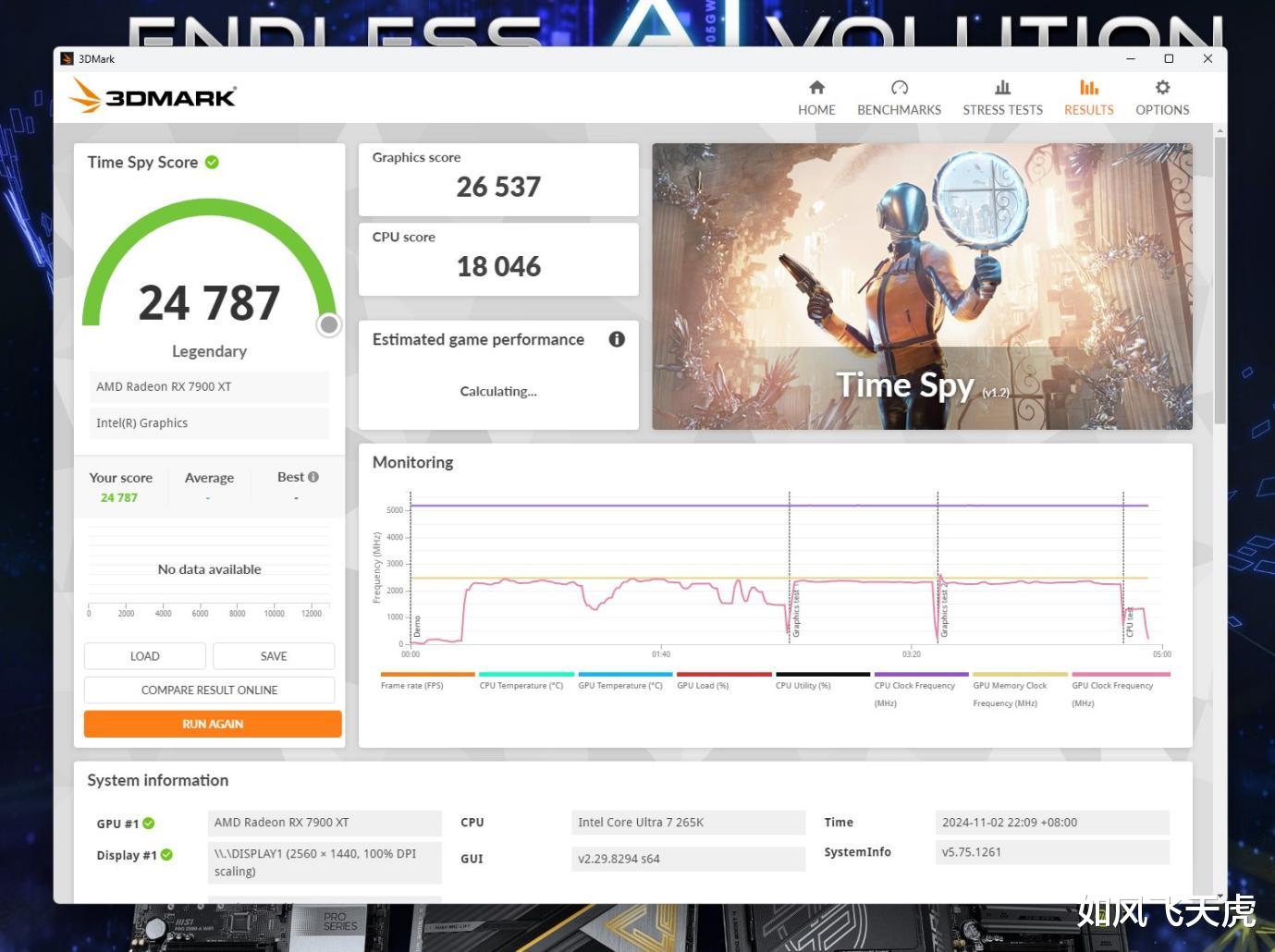
Task: Toggle the CPU Utility (%) legend
Action: 822,681
